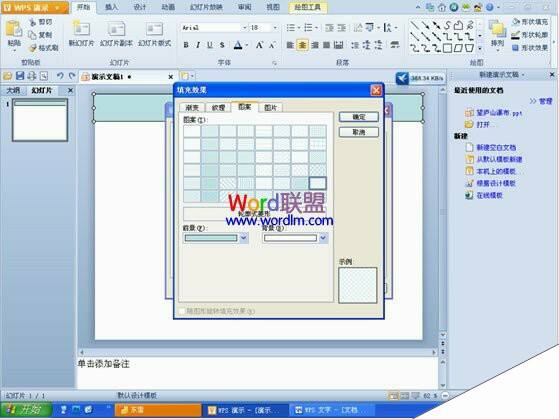Open the dropdown arrow next to document tabs
Image resolution: width=559 pixels, height=419 pixels.
[193, 76]
